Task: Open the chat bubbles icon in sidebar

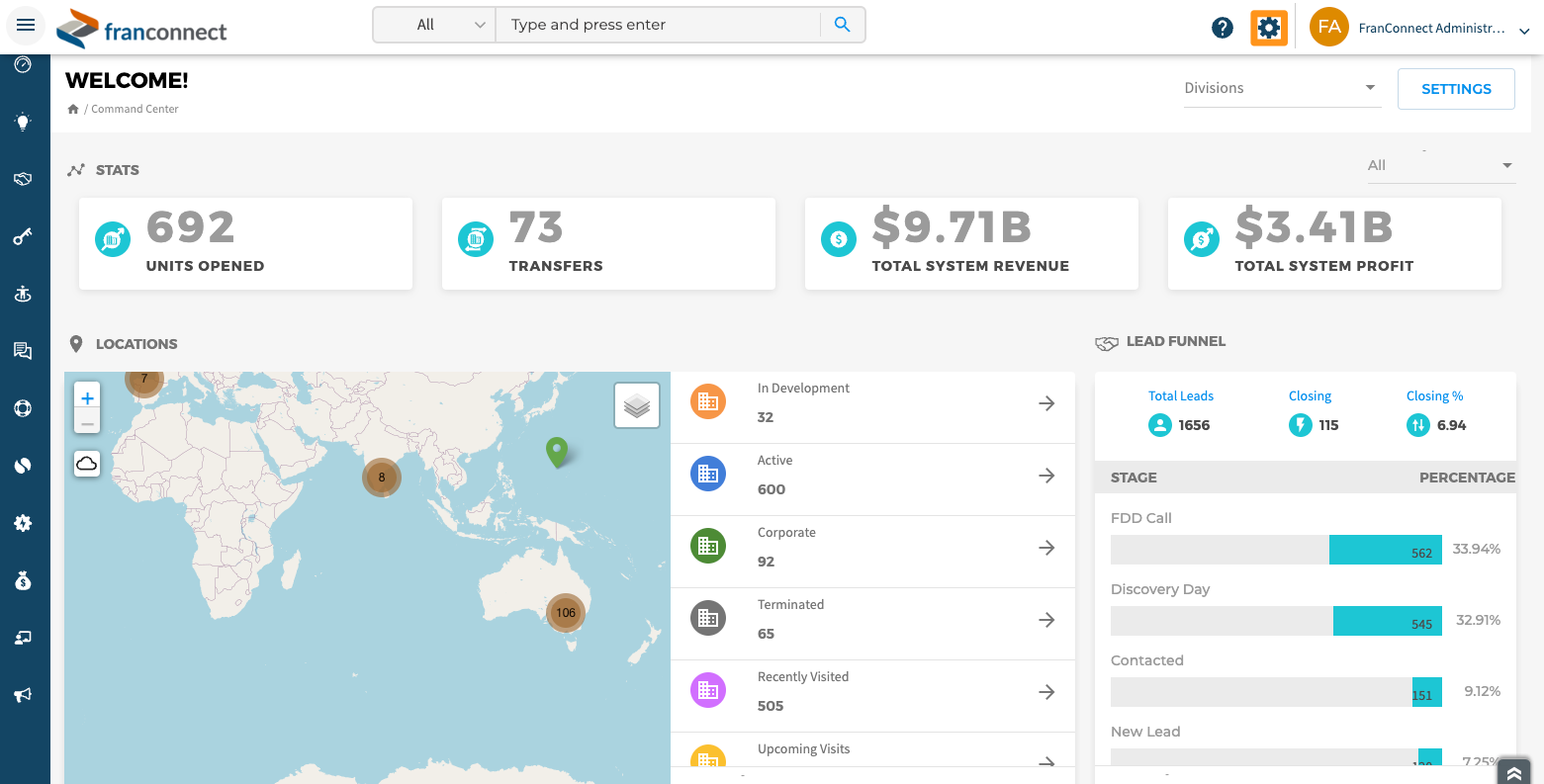Action: (x=23, y=351)
